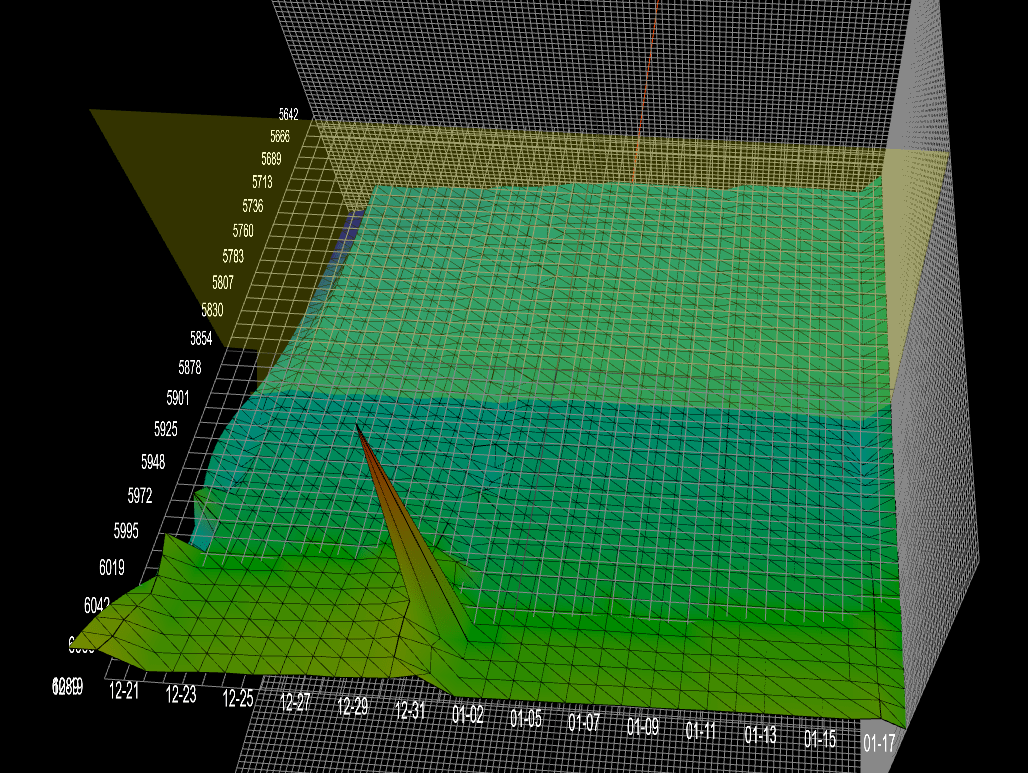Screen dimensions: 1028x773
Task: Click the 01-13 date axis label
Action: click(761, 735)
